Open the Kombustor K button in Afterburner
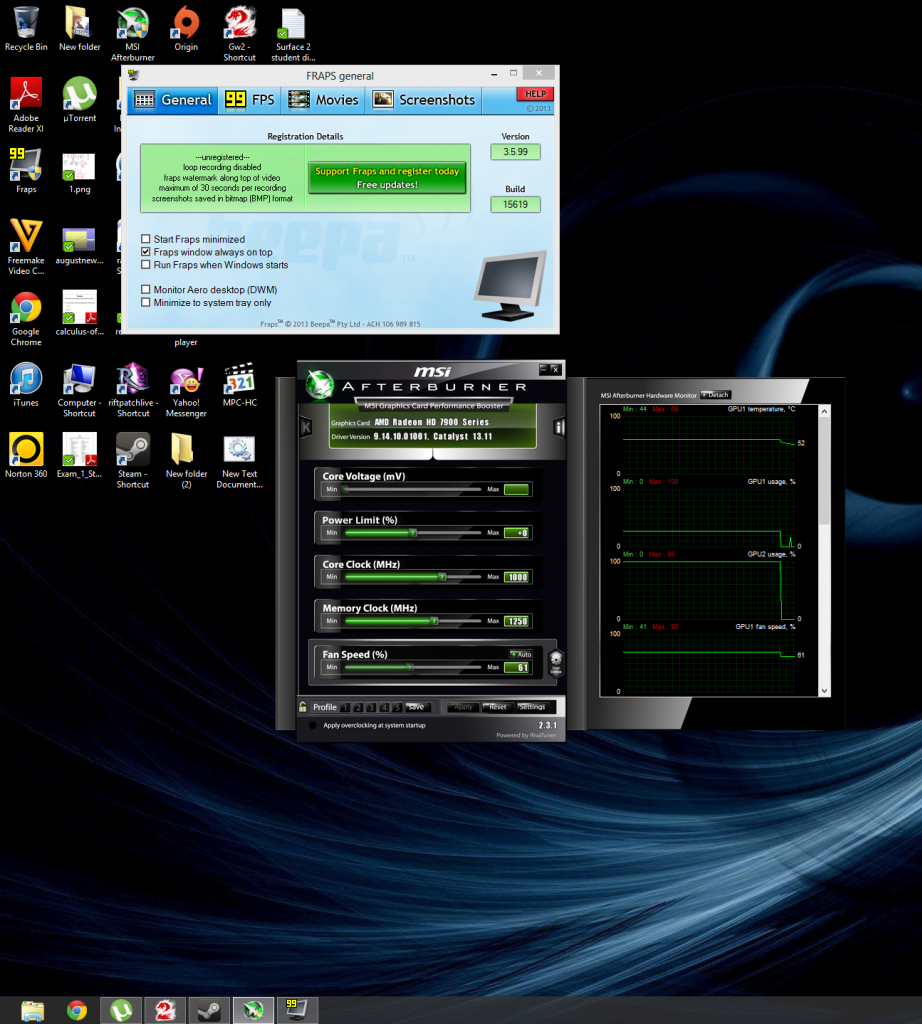Screen dimensions: 922x1024 [x=306, y=427]
